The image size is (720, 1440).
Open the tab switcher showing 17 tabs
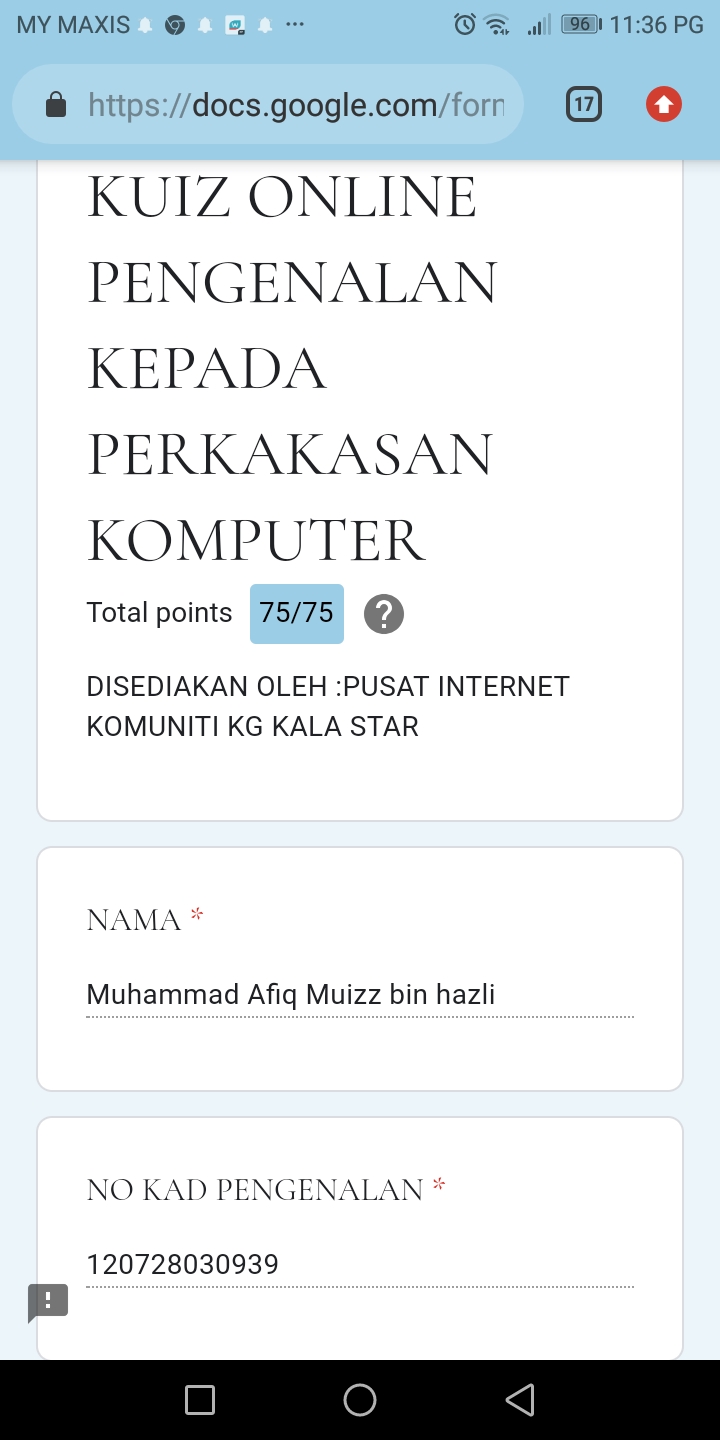coord(584,104)
